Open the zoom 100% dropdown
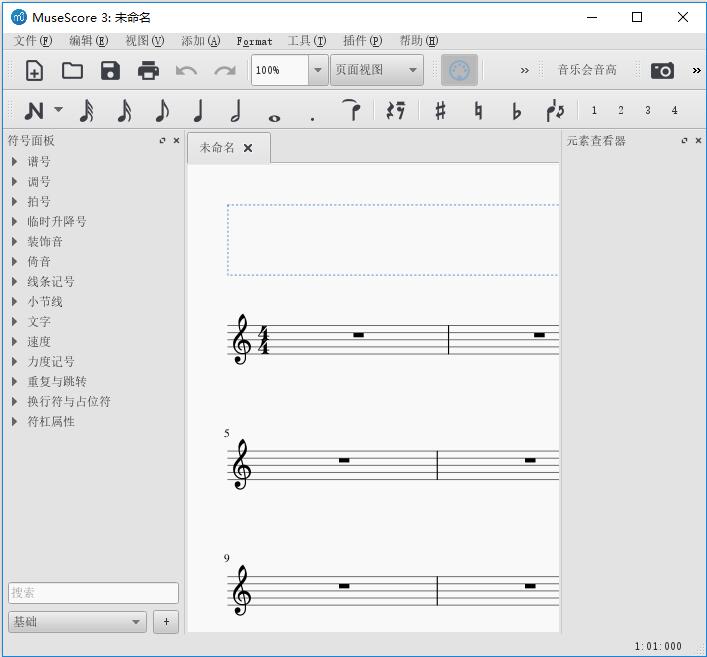The height and width of the screenshot is (657, 707). (318, 70)
